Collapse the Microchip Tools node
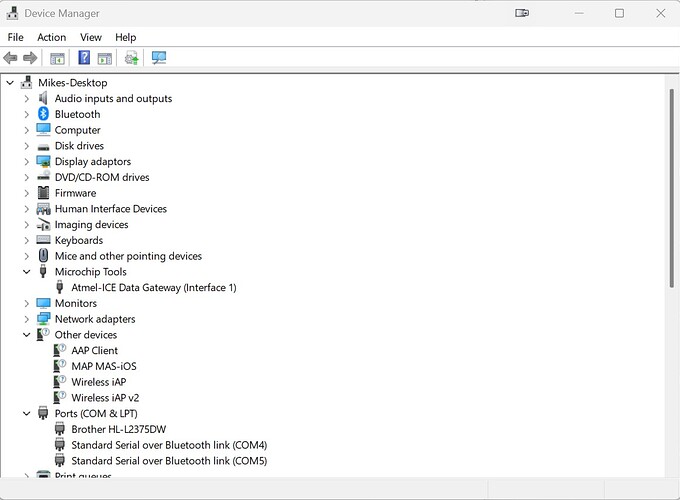The height and width of the screenshot is (500, 680). tap(26, 272)
